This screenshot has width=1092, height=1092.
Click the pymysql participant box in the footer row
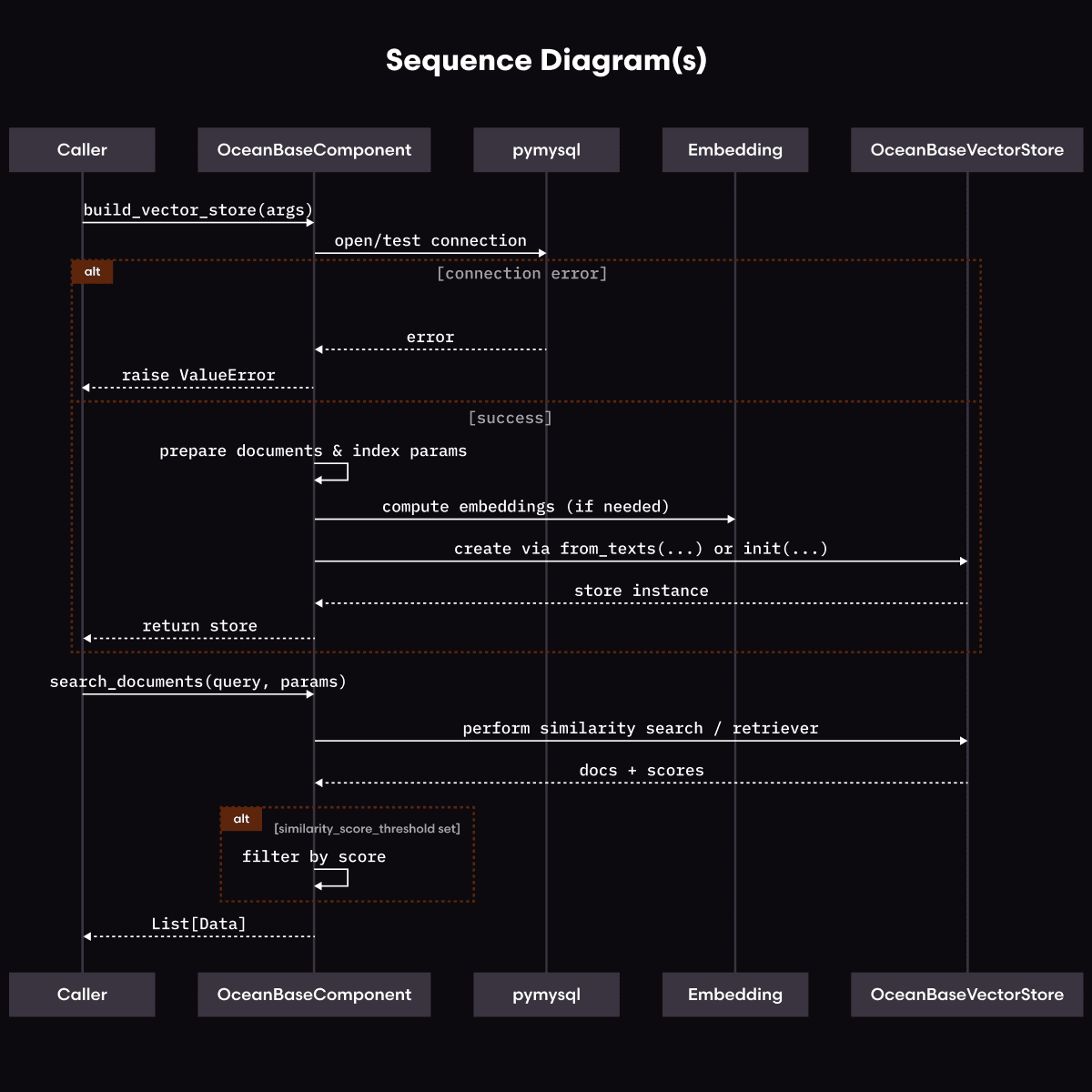click(546, 995)
